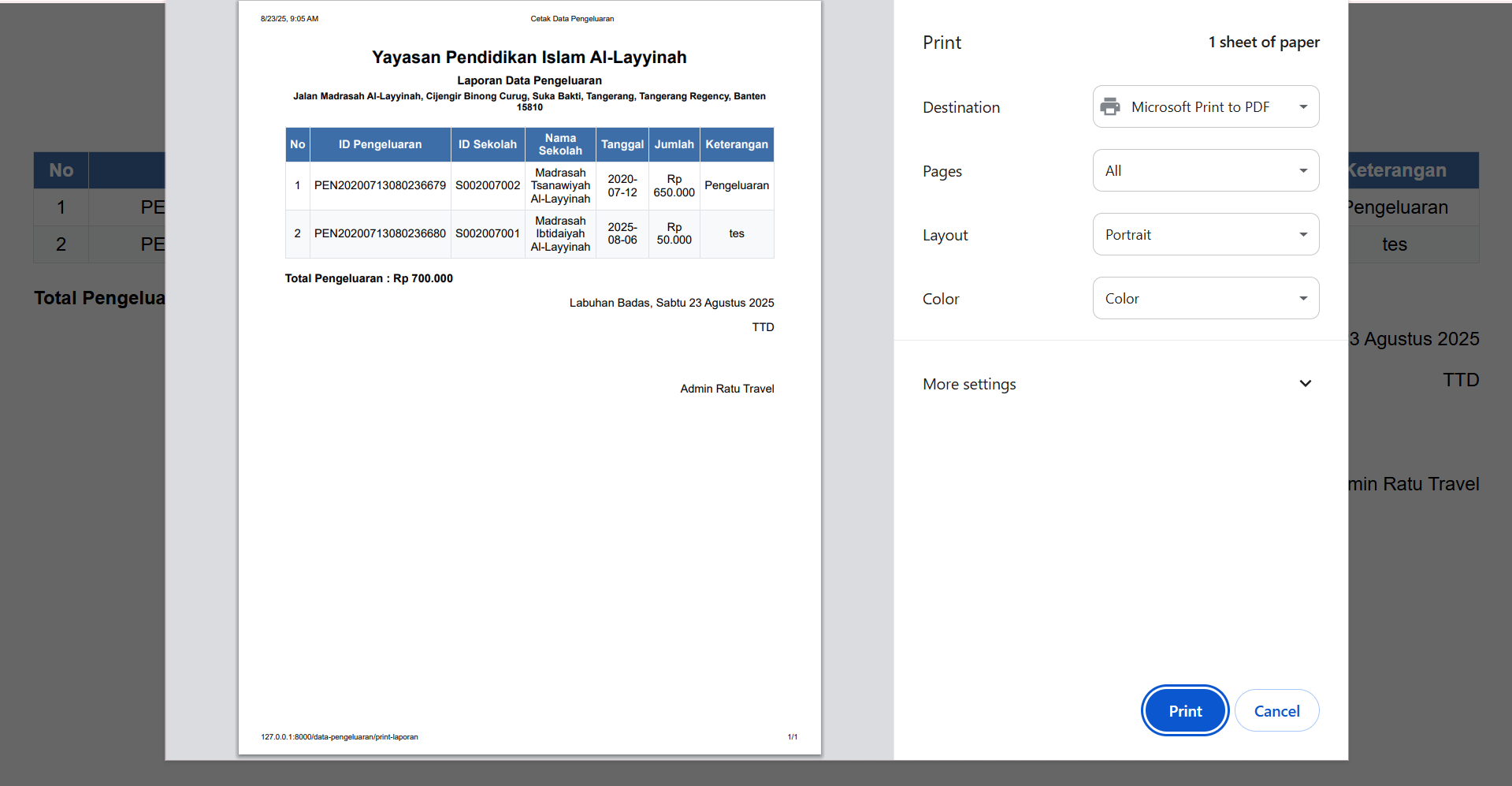1512x786 pixels.
Task: Click the dimmed No column header behind dialog
Action: [61, 170]
